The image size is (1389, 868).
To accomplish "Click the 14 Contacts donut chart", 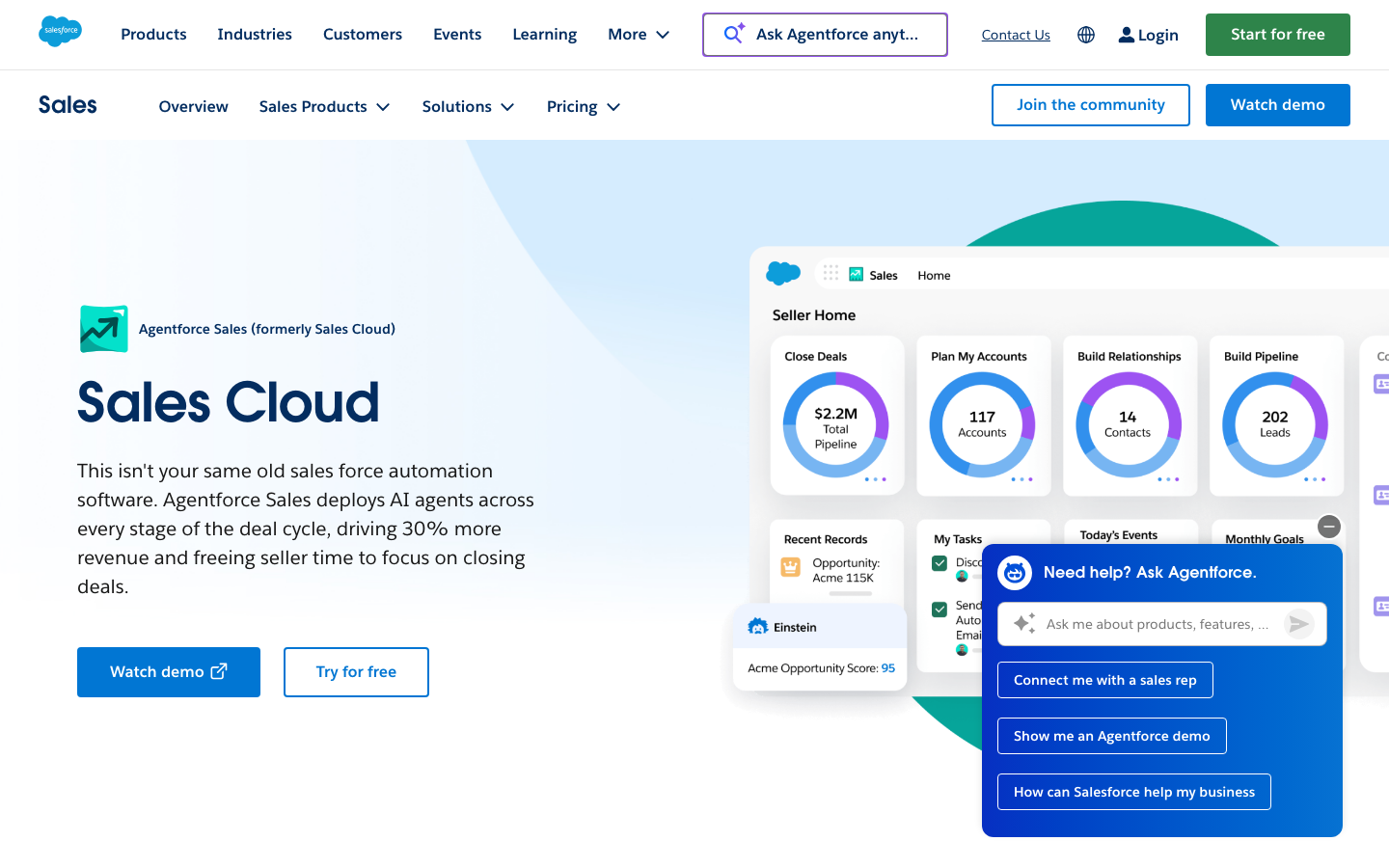I will (1129, 425).
